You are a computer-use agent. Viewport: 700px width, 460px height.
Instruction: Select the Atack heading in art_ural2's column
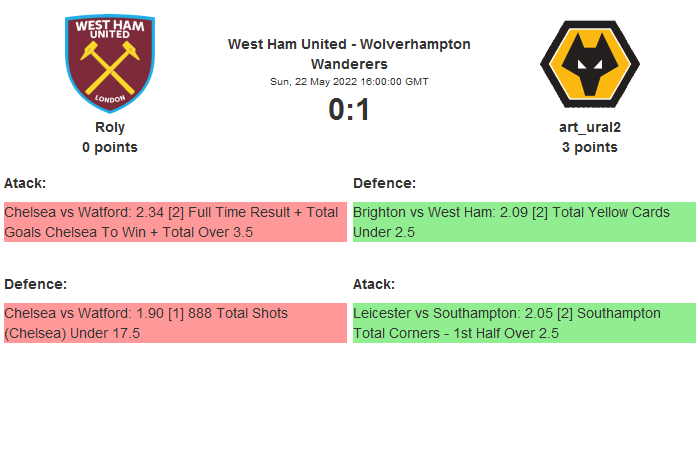click(x=374, y=284)
